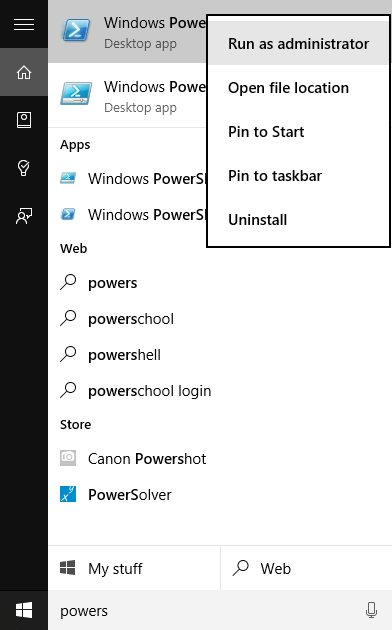Choose Open file location
Viewport: 392px width, 630px height.
298,88
